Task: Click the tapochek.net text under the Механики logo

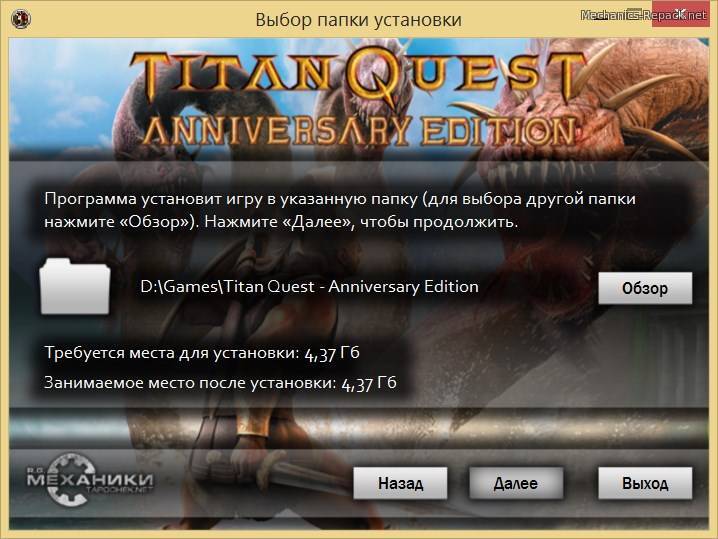Action: [x=119, y=490]
